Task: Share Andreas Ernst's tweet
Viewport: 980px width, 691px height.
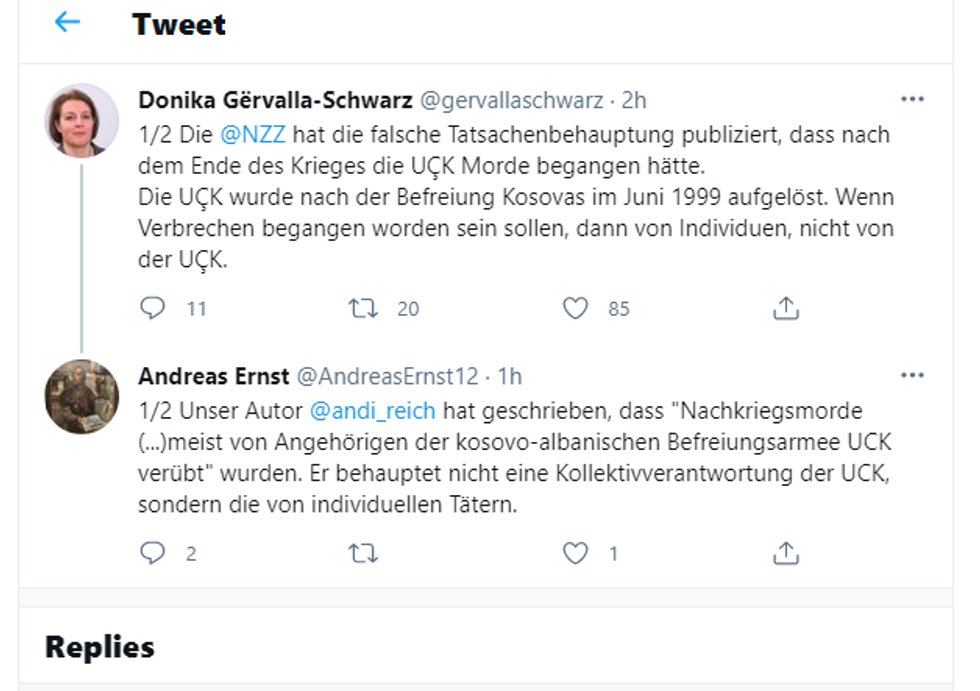Action: pyautogui.click(x=786, y=553)
